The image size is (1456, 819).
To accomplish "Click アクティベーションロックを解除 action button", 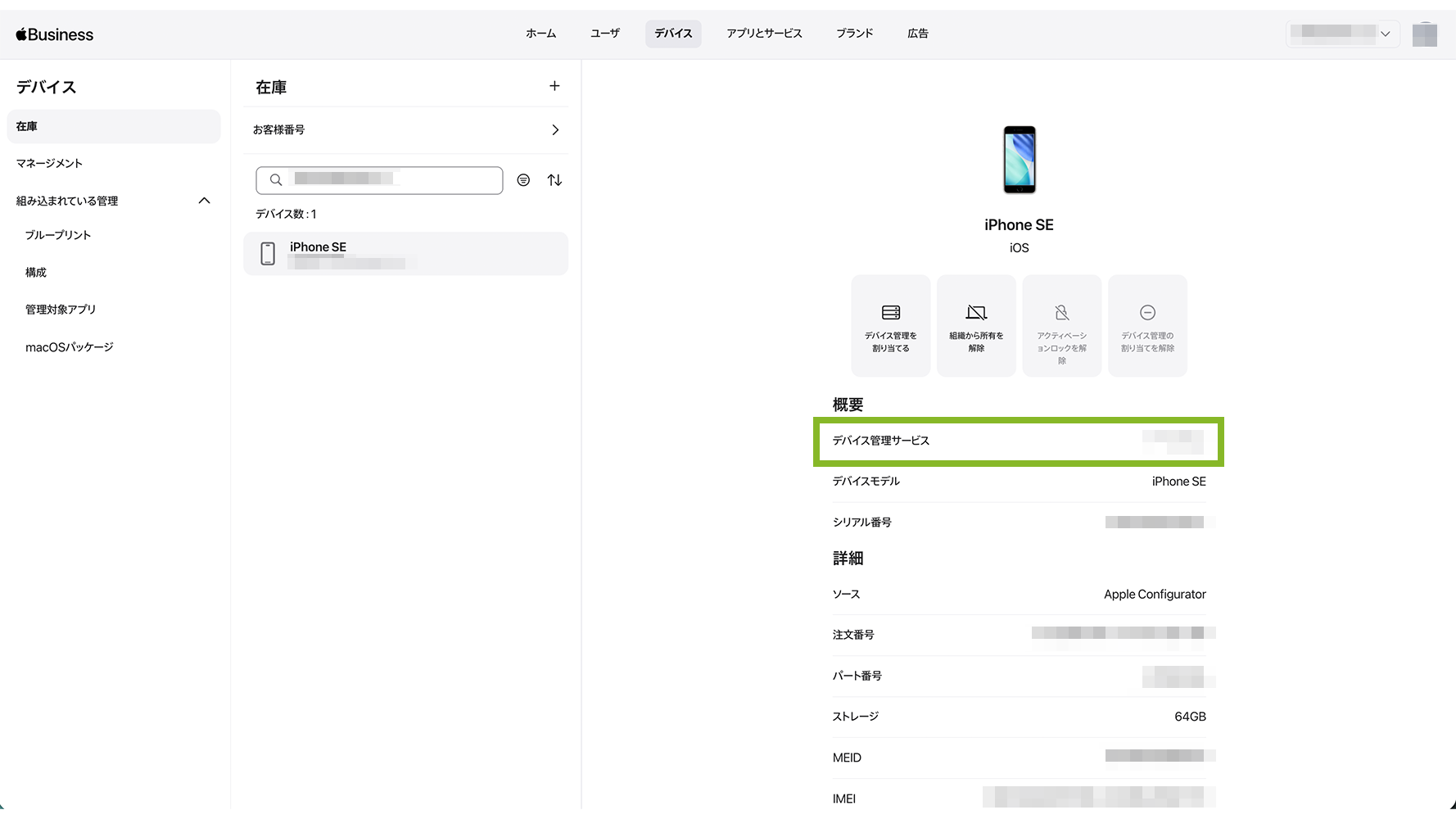I will [1061, 326].
